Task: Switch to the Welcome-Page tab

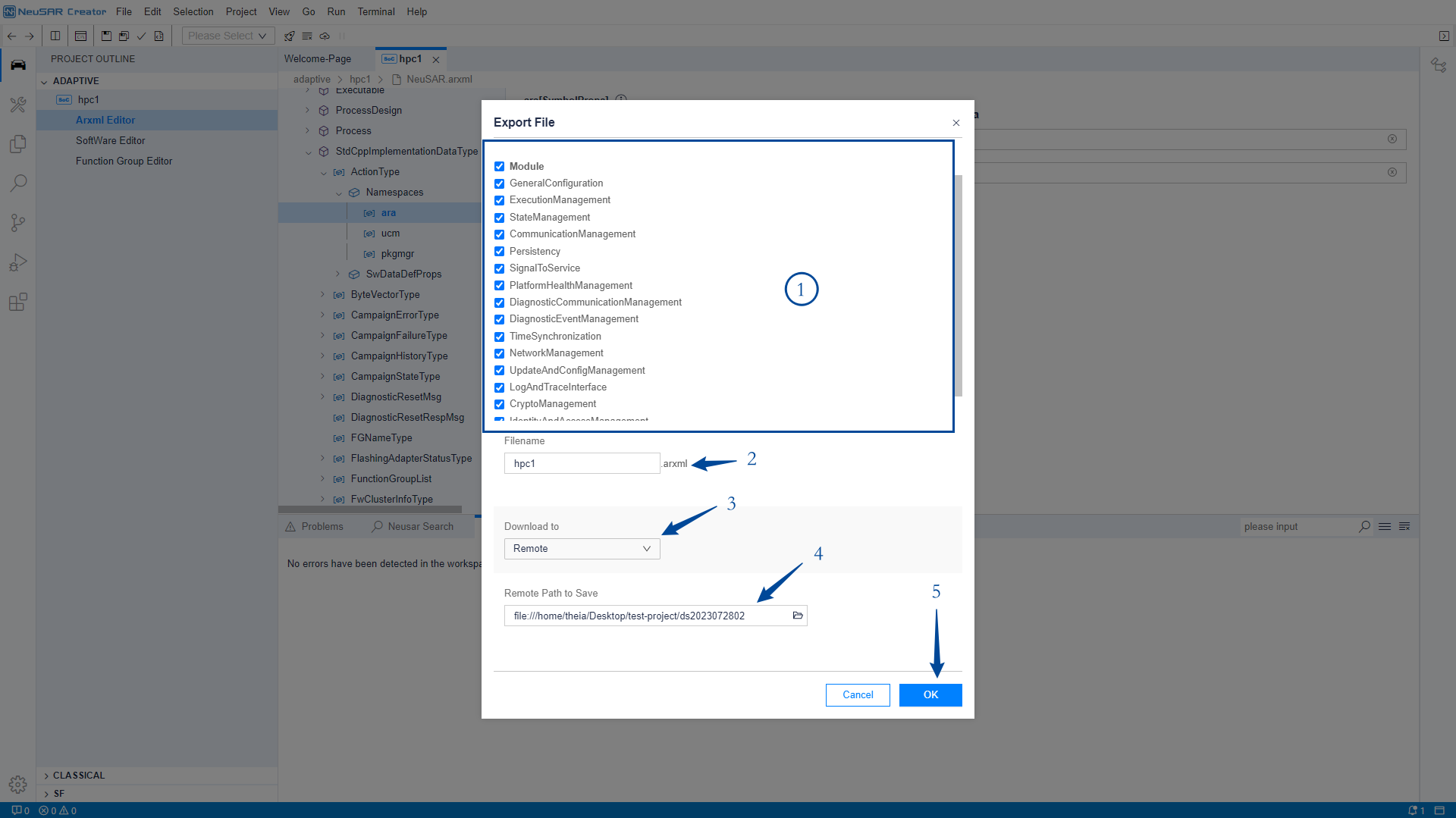Action: (x=318, y=59)
